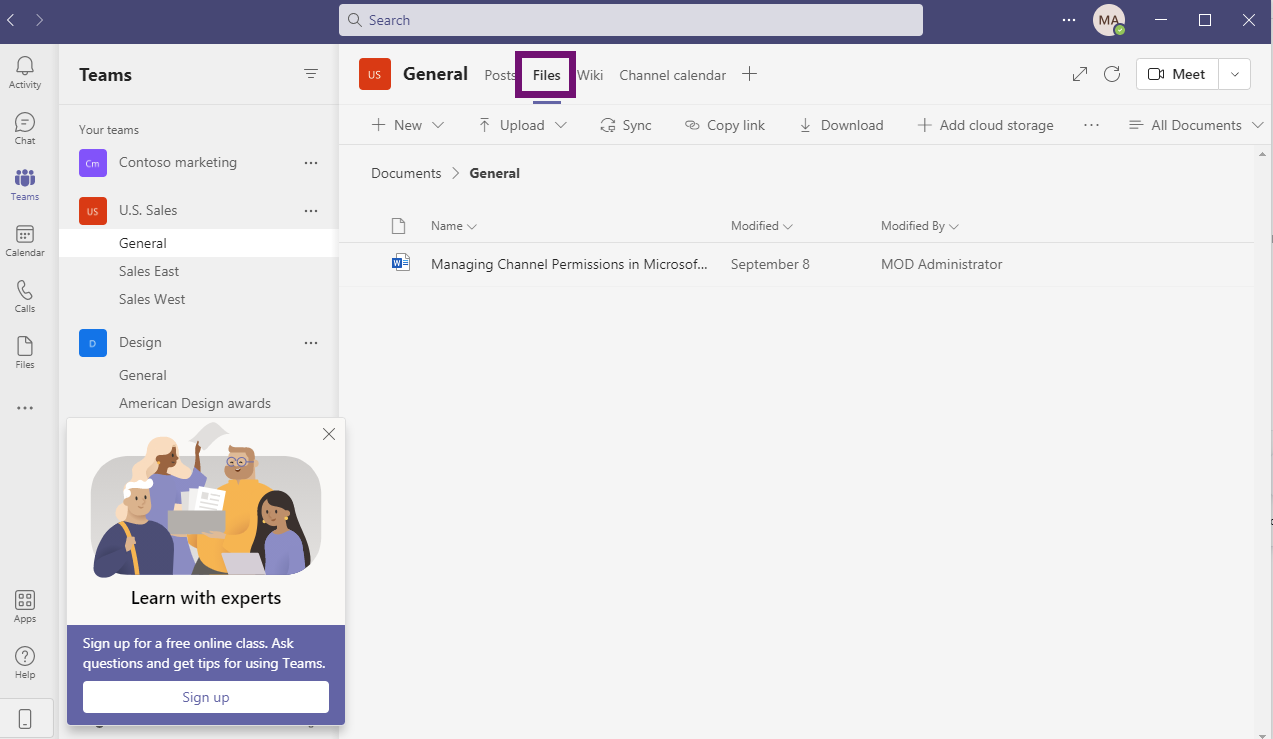Filter teams list with the filter icon
Image resolution: width=1273 pixels, height=739 pixels.
pos(311,74)
